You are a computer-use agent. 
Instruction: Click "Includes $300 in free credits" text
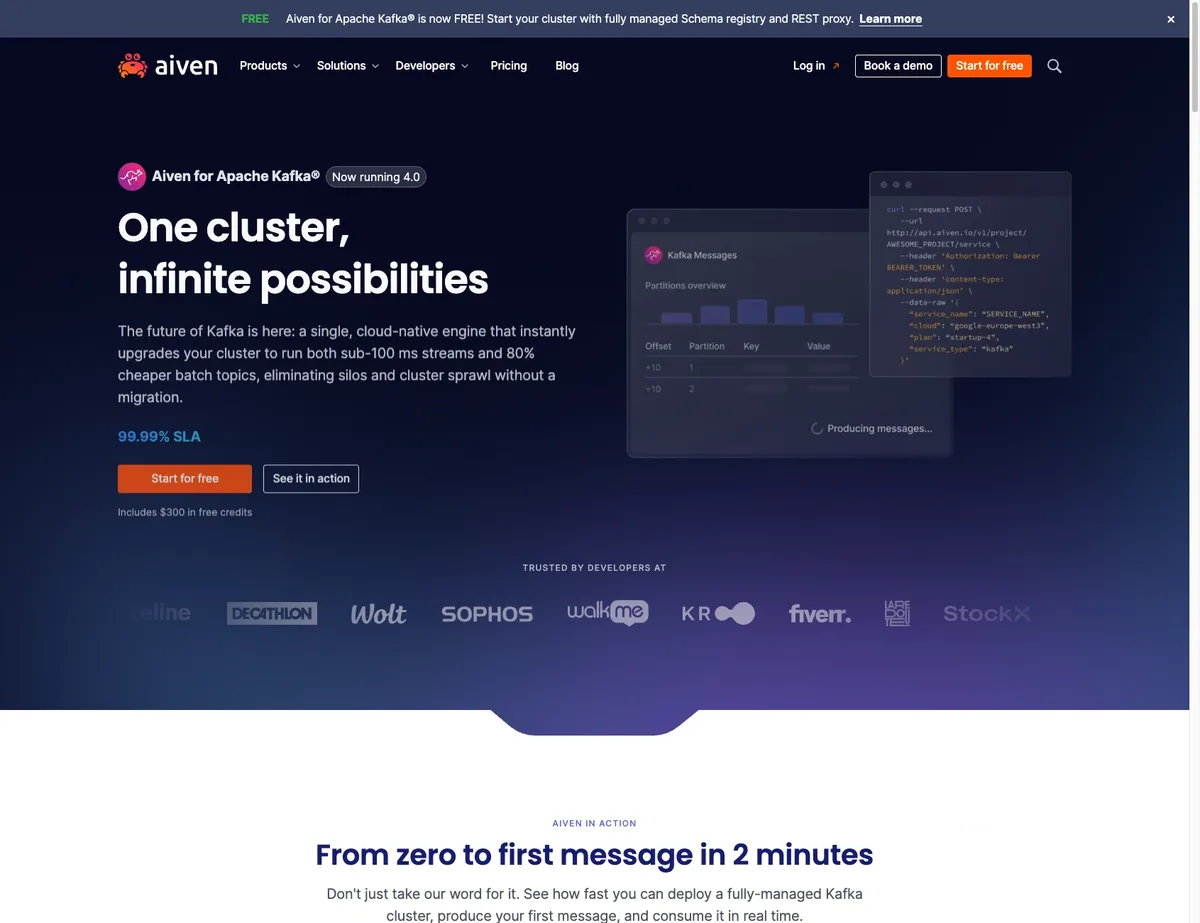(x=185, y=512)
